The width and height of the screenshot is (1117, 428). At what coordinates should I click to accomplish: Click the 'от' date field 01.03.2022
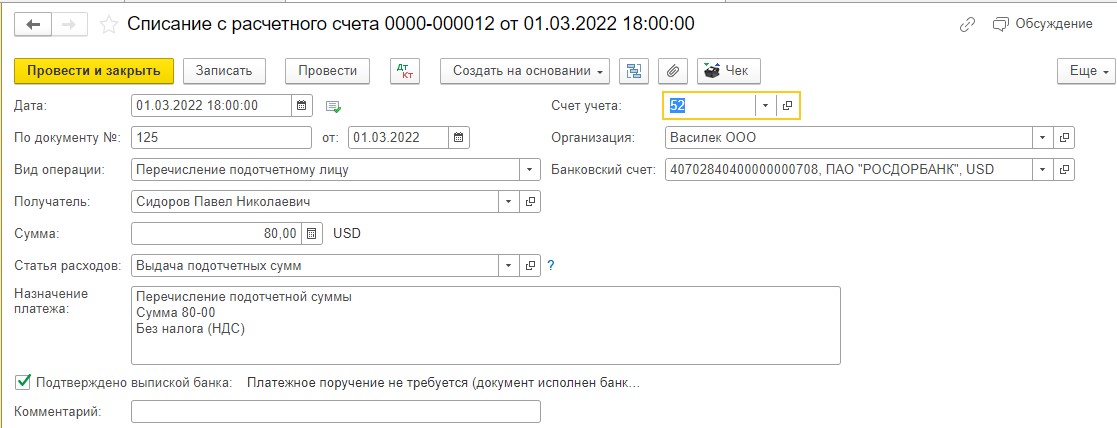[x=399, y=137]
